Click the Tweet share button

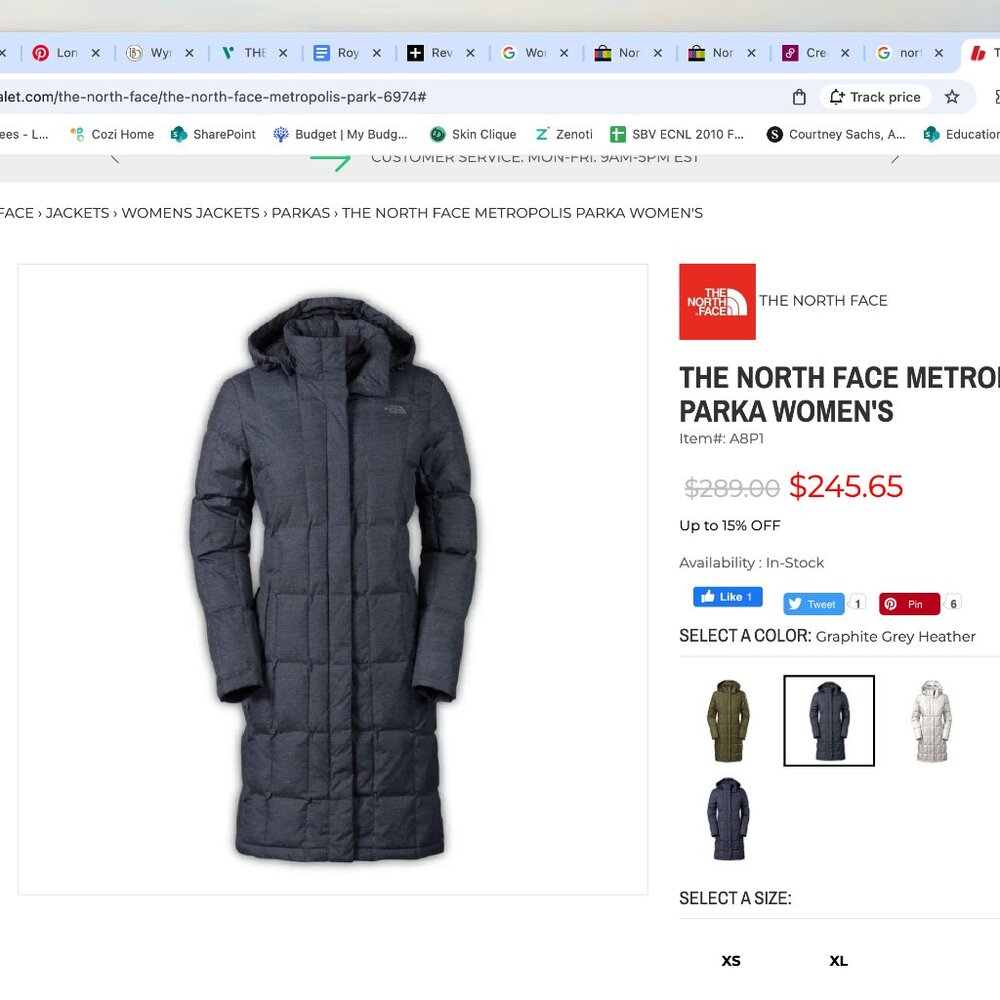[x=813, y=603]
